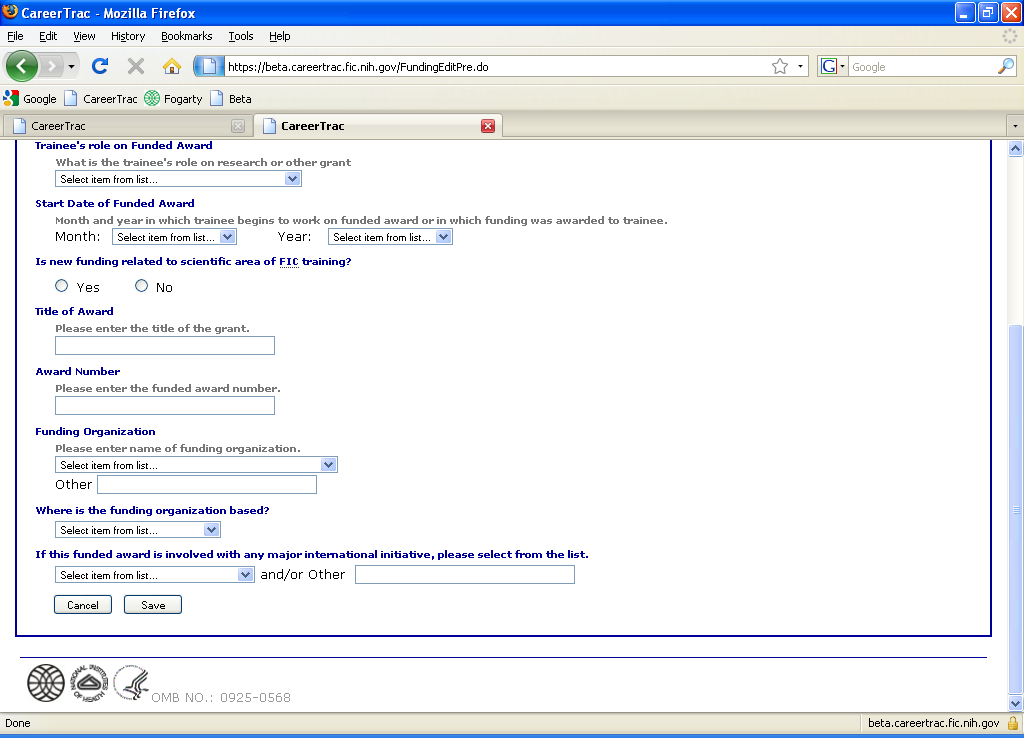This screenshot has width=1024, height=738.
Task: Click the browser Forward arrow button
Action: [51, 66]
